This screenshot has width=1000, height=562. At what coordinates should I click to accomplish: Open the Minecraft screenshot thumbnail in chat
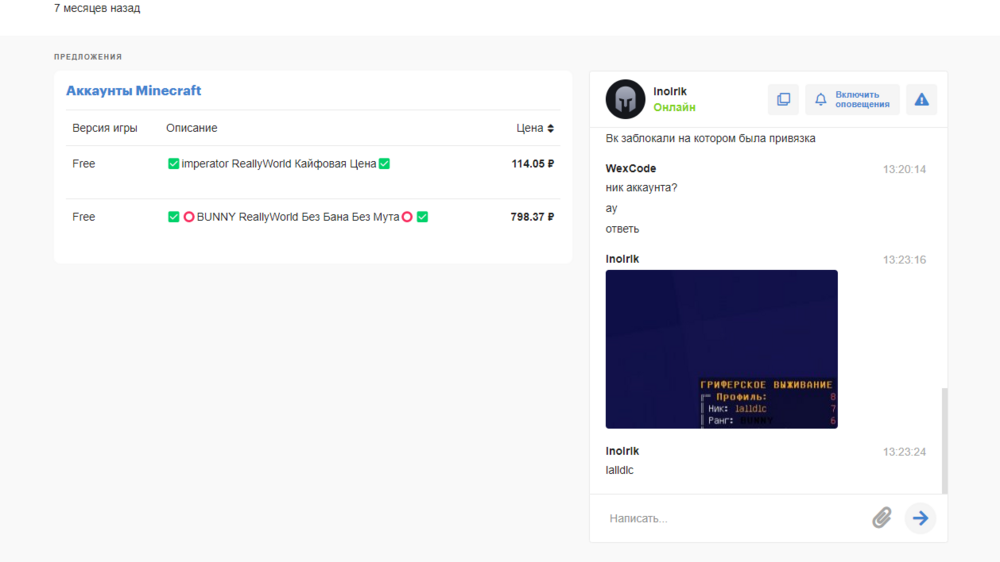(721, 349)
